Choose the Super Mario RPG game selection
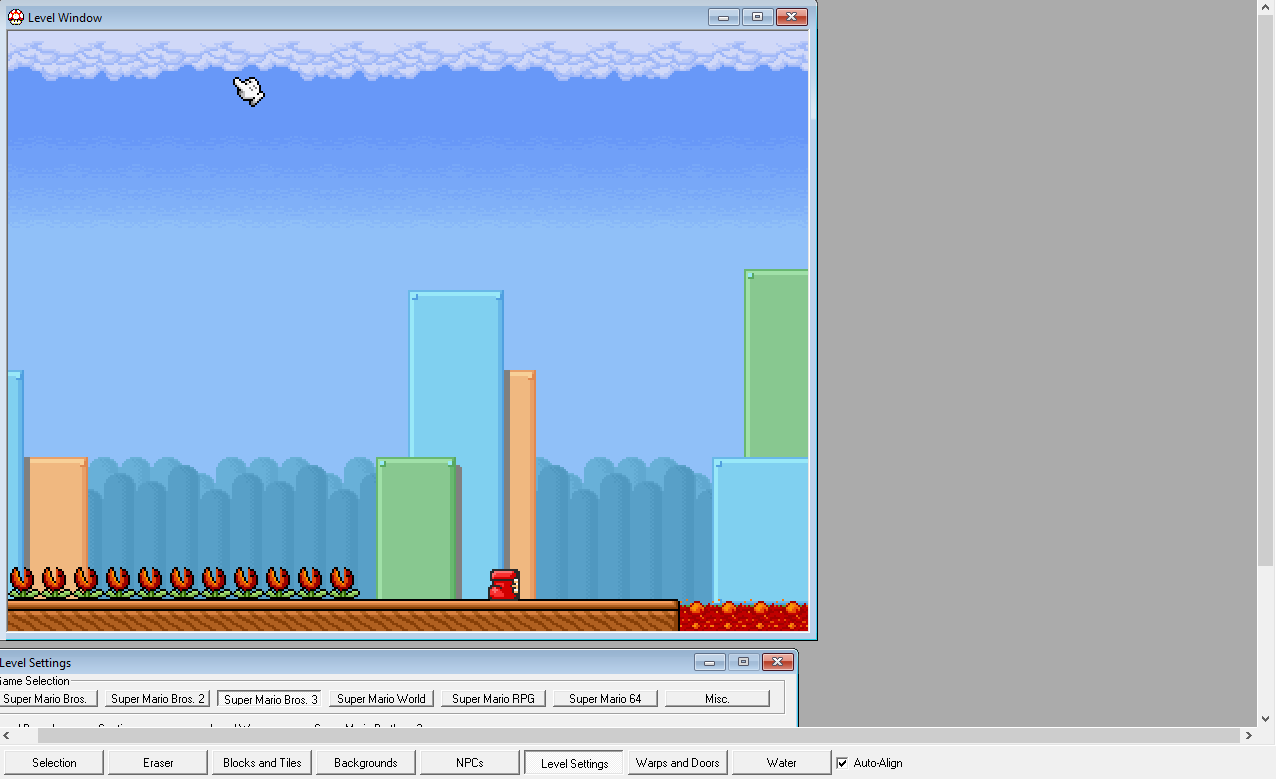This screenshot has width=1276, height=779. point(493,699)
